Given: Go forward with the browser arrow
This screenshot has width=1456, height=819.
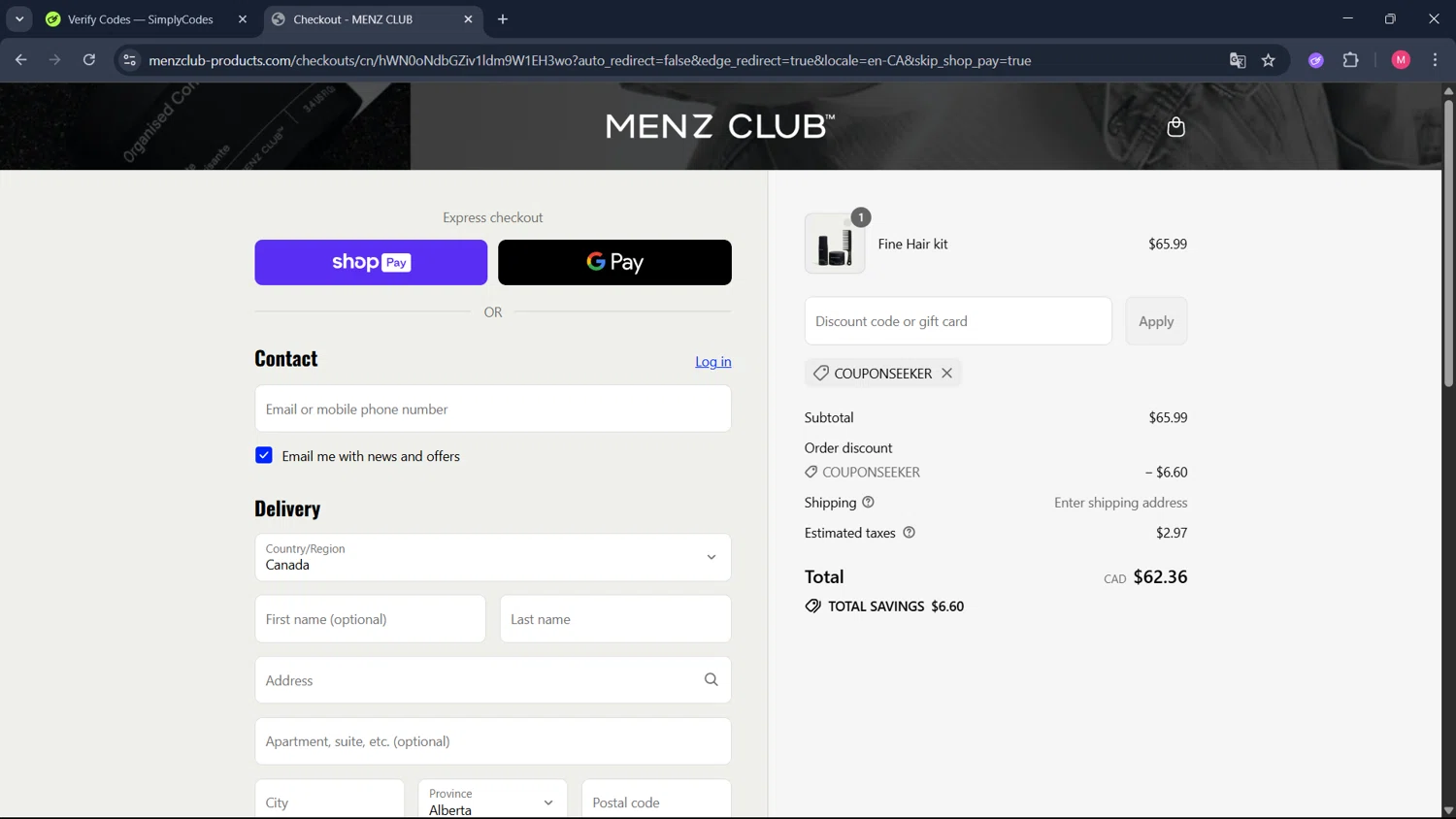Looking at the screenshot, I should tap(54, 60).
